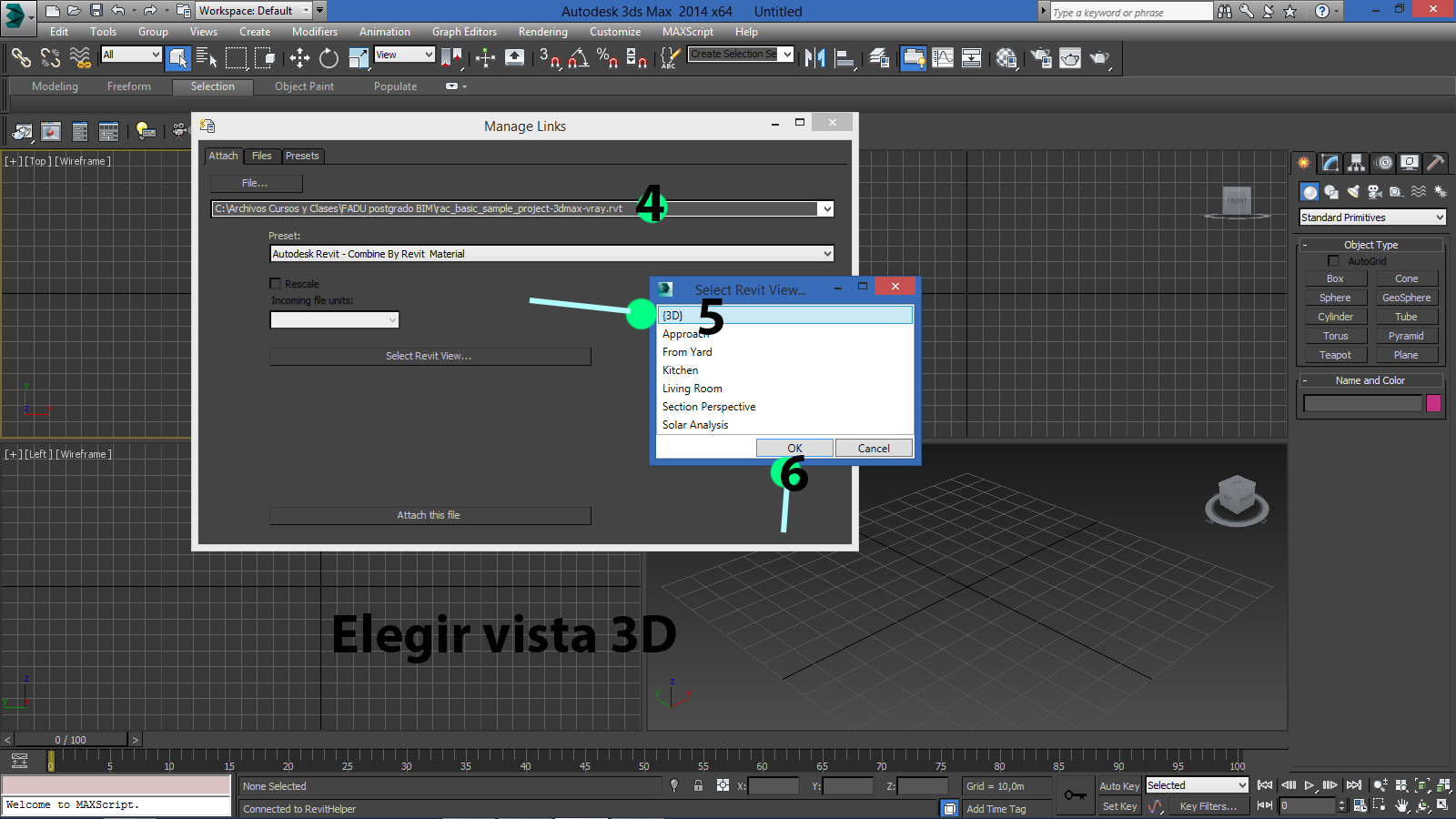This screenshot has width=1456, height=819.
Task: Click the Key Filters... button
Action: pos(1208,806)
